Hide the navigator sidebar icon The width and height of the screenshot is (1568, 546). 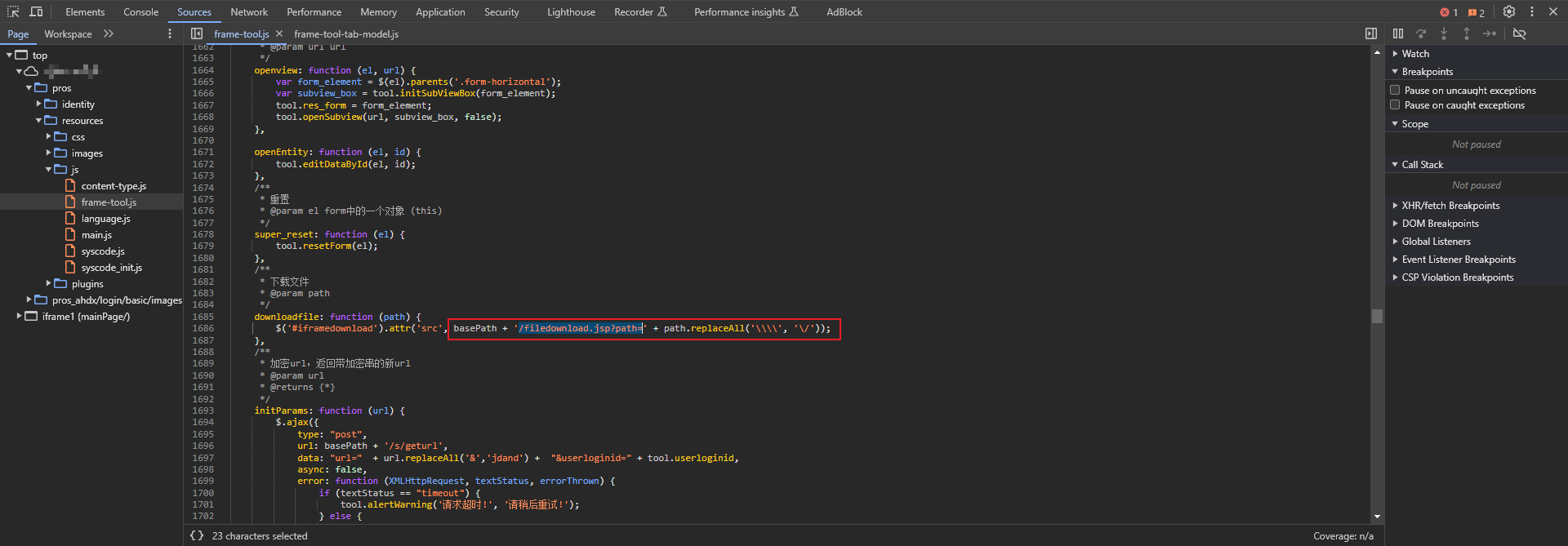point(197,33)
